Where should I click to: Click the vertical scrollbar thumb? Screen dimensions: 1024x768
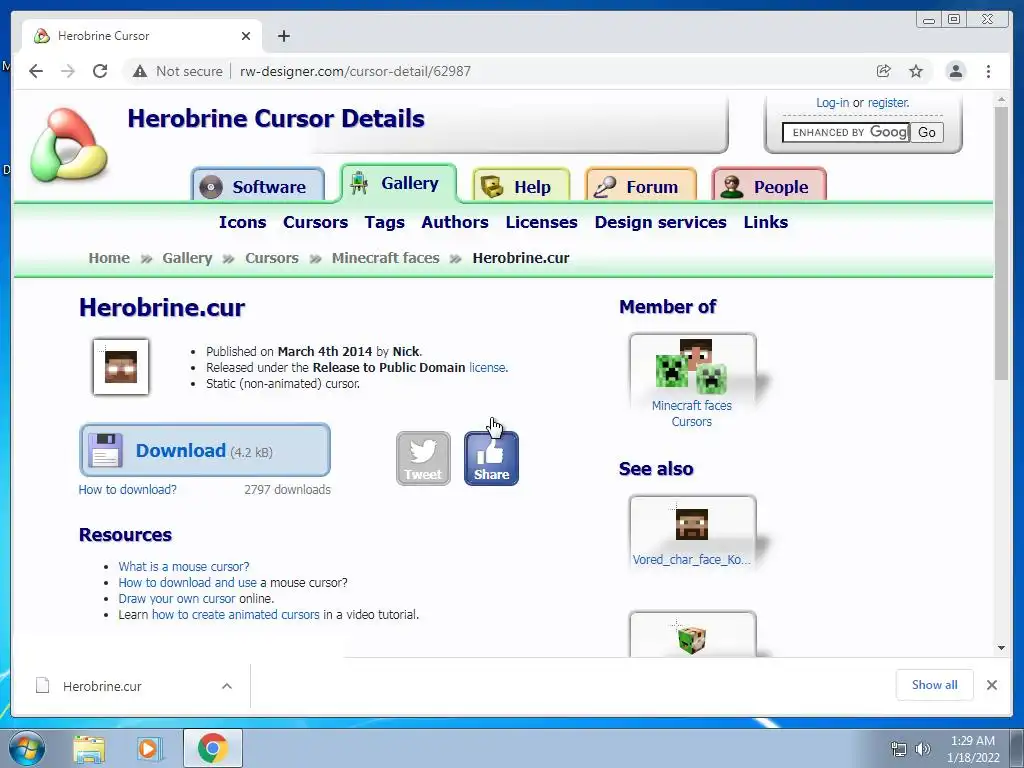[1001, 243]
